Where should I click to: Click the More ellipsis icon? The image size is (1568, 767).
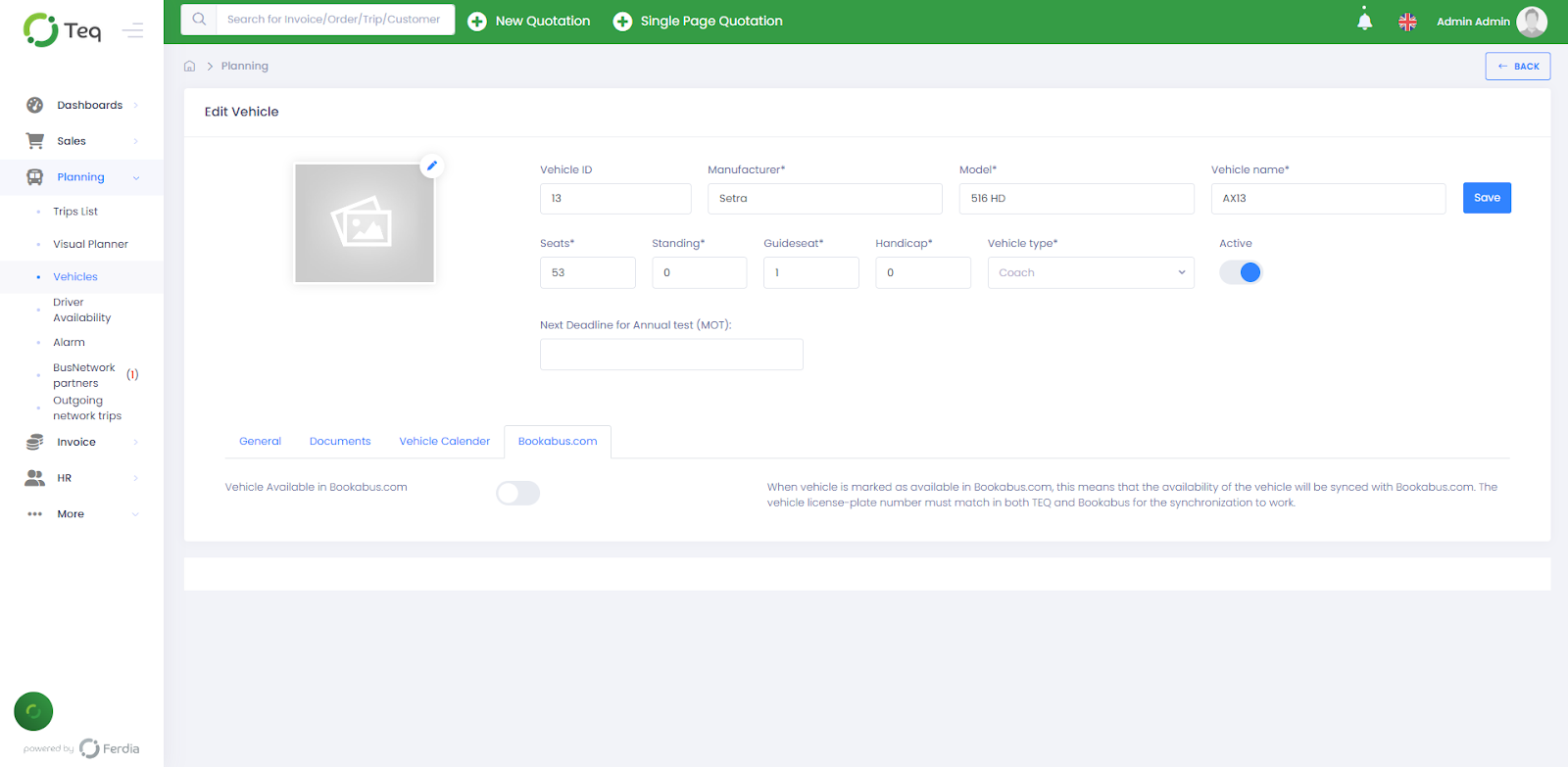35,514
